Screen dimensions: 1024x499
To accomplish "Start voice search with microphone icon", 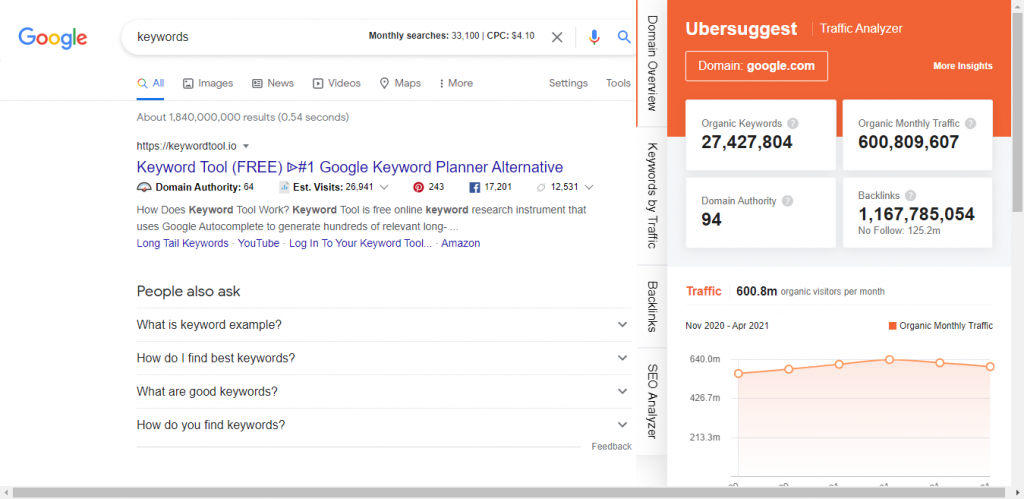I will coord(594,37).
